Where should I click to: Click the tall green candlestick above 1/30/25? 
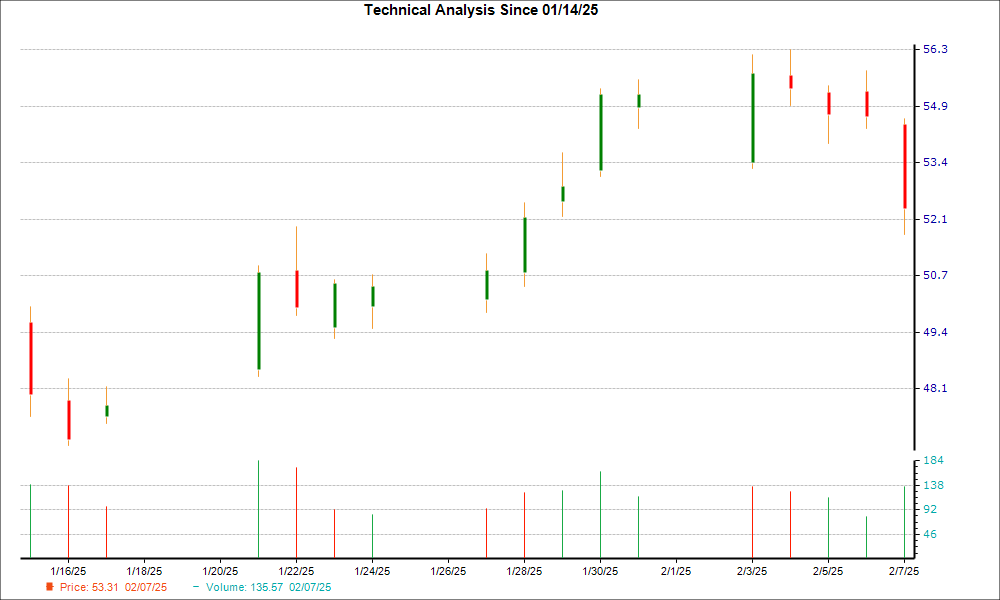pos(601,133)
